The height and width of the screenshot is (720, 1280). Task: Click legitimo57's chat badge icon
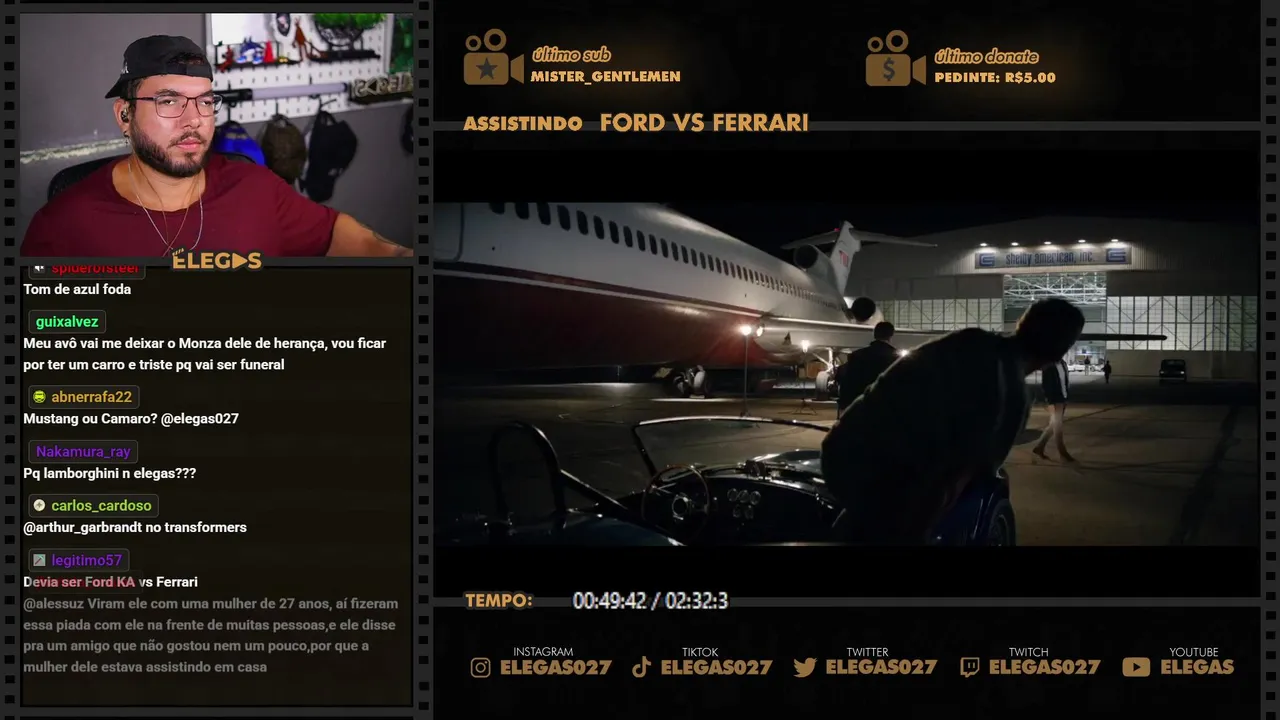pyautogui.click(x=39, y=560)
